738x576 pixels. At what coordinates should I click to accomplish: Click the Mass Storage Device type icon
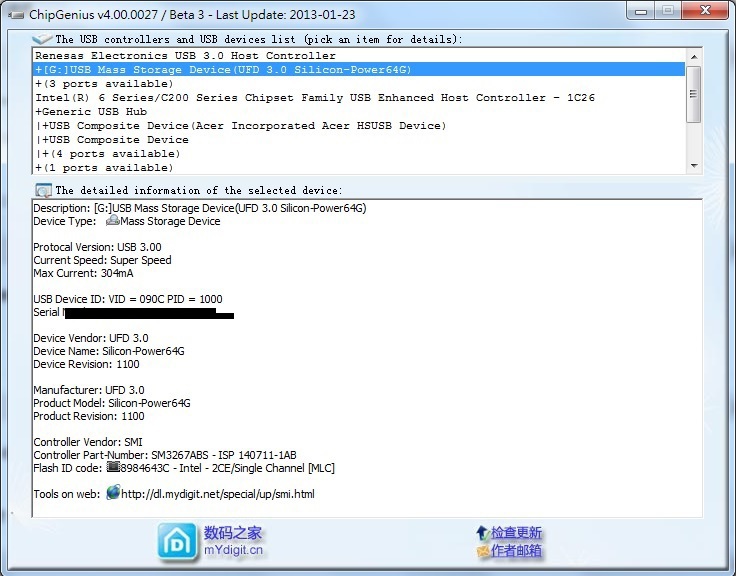(x=113, y=220)
